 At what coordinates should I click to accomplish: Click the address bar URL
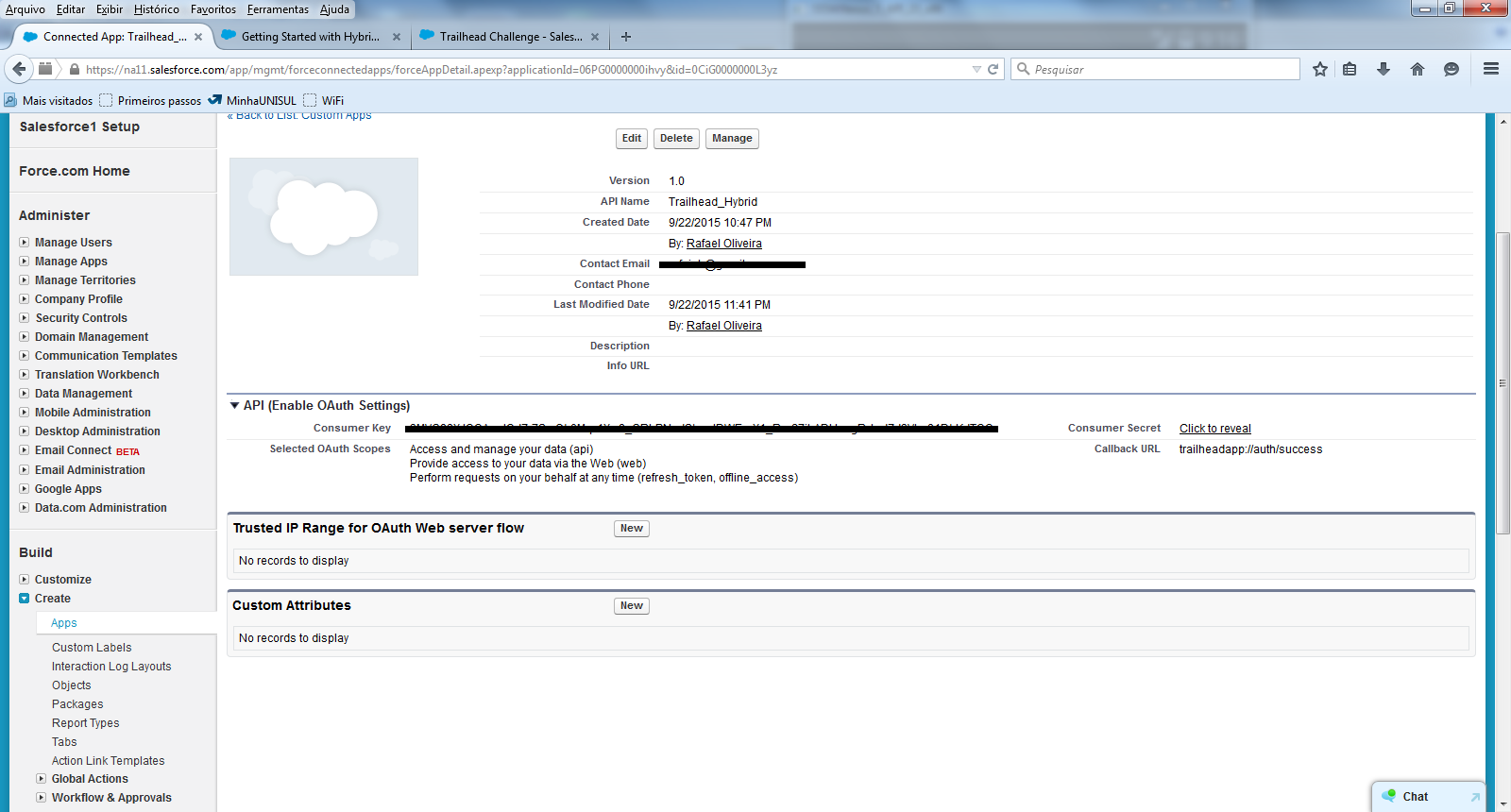pyautogui.click(x=432, y=69)
